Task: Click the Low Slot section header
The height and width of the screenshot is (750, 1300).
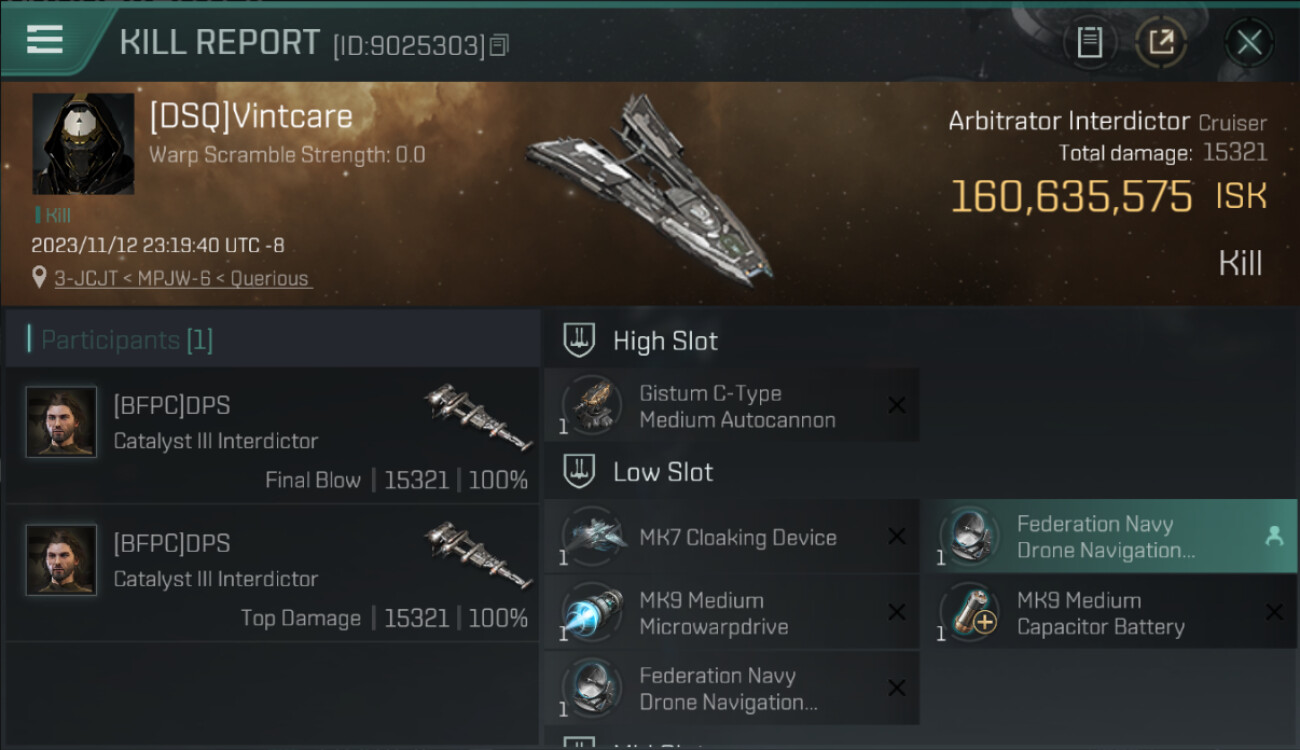Action: point(662,472)
